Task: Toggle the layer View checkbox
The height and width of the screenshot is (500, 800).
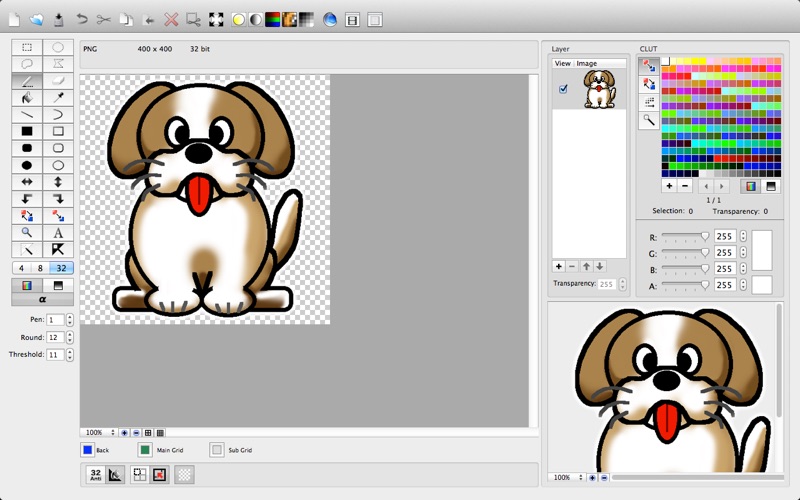Action: 563,89
